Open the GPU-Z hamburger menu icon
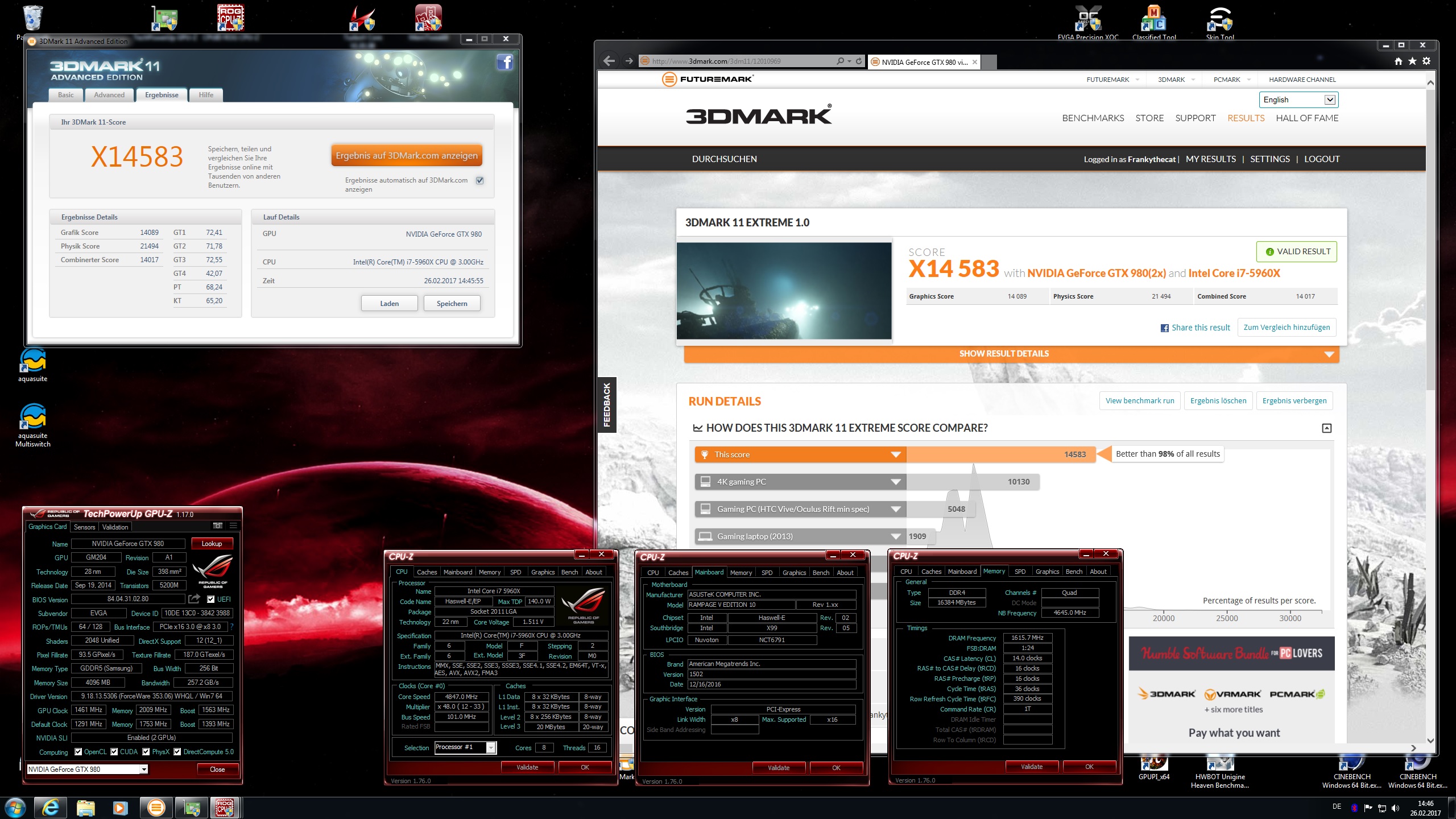The width and height of the screenshot is (1456, 819). (x=233, y=526)
